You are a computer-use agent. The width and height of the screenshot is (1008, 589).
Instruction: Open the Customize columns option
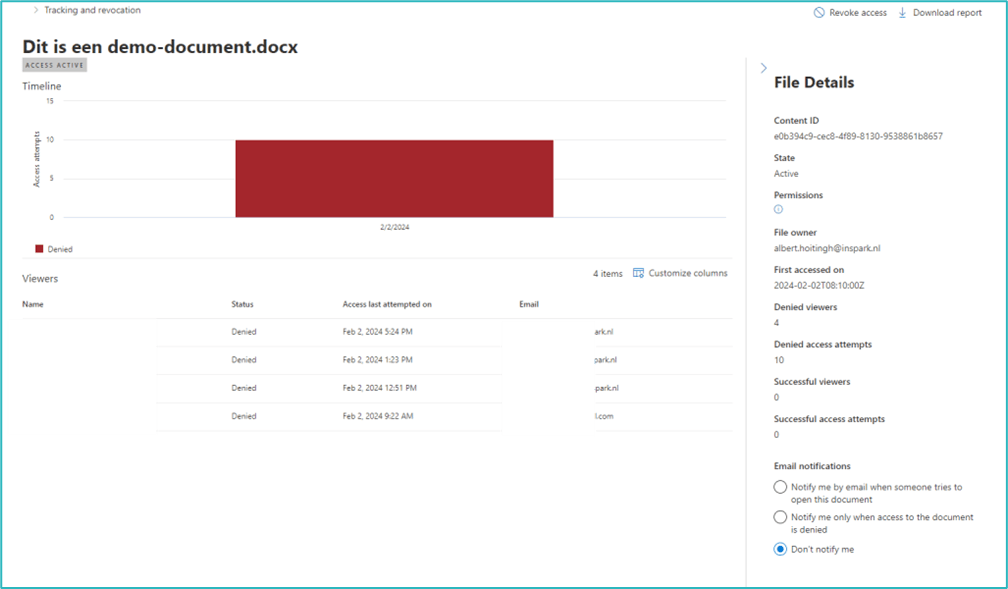tap(688, 273)
